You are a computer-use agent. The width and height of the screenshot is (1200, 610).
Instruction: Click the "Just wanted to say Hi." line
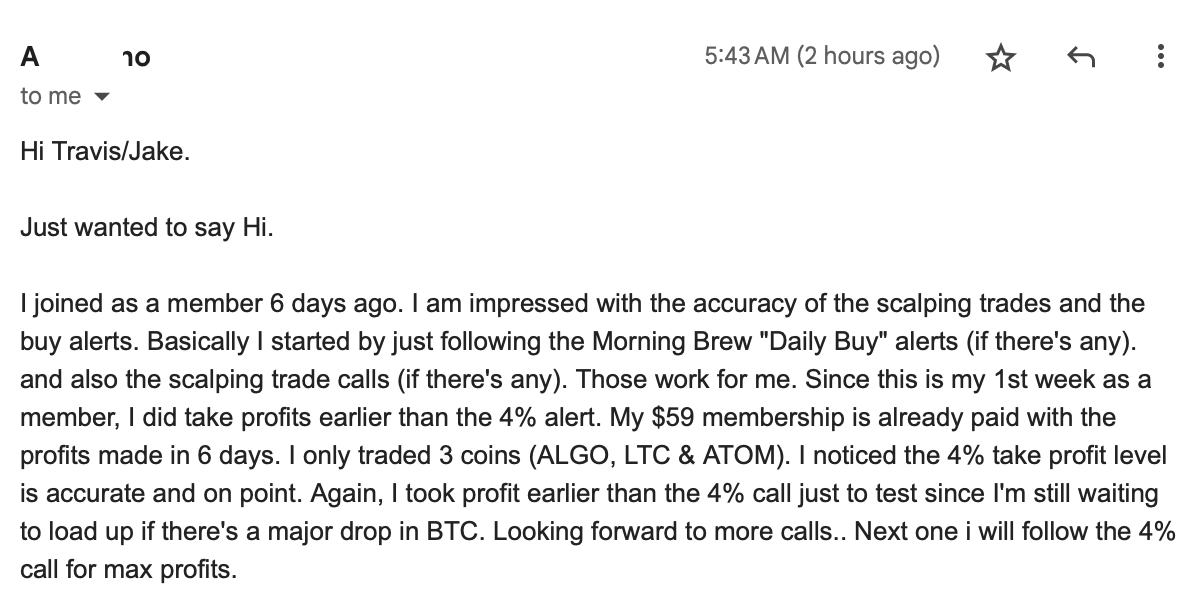tap(147, 228)
